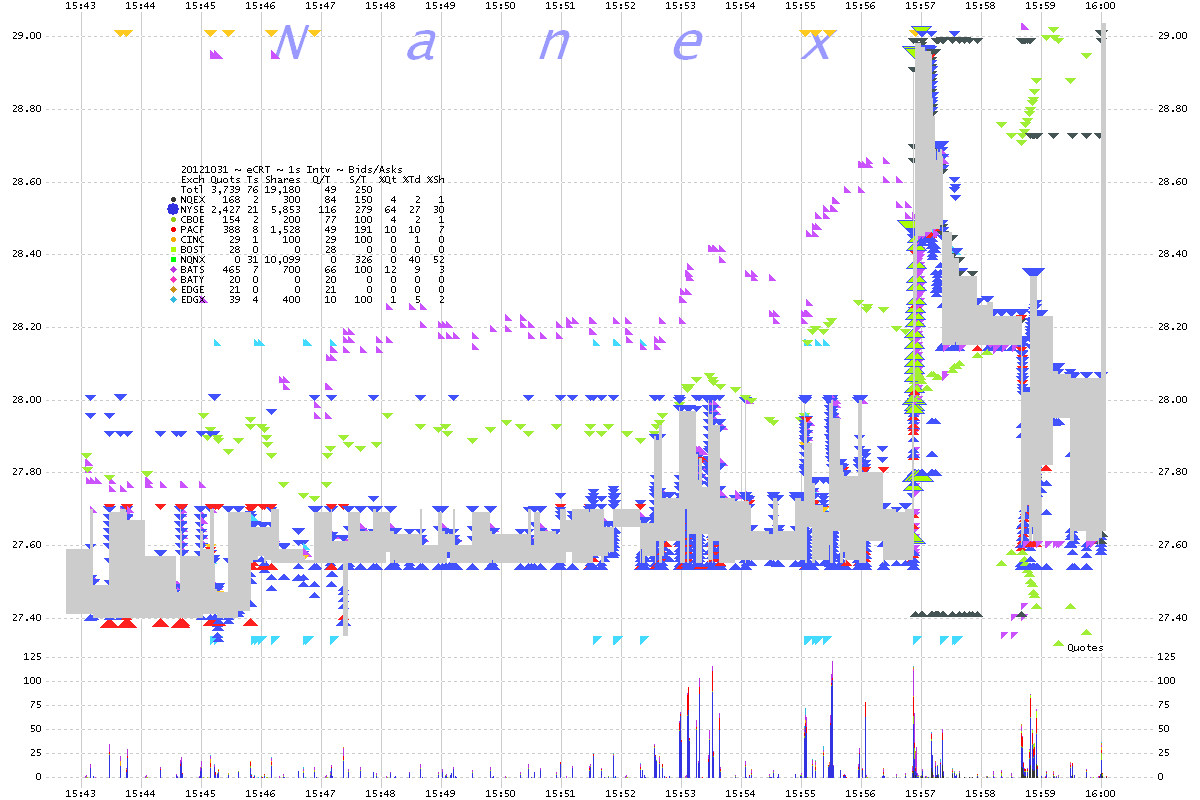Click the purple diamond BATS legend marker
1200x800 pixels.
(174, 269)
